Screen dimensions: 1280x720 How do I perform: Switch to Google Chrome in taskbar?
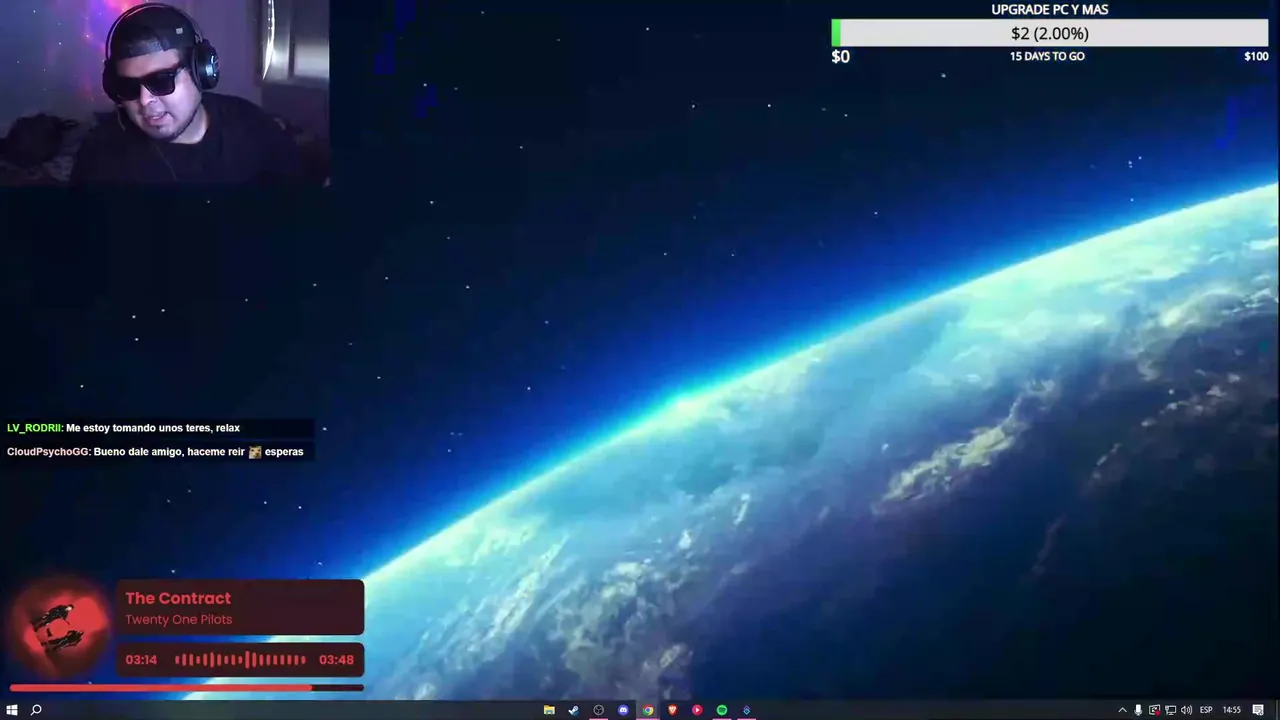click(648, 710)
